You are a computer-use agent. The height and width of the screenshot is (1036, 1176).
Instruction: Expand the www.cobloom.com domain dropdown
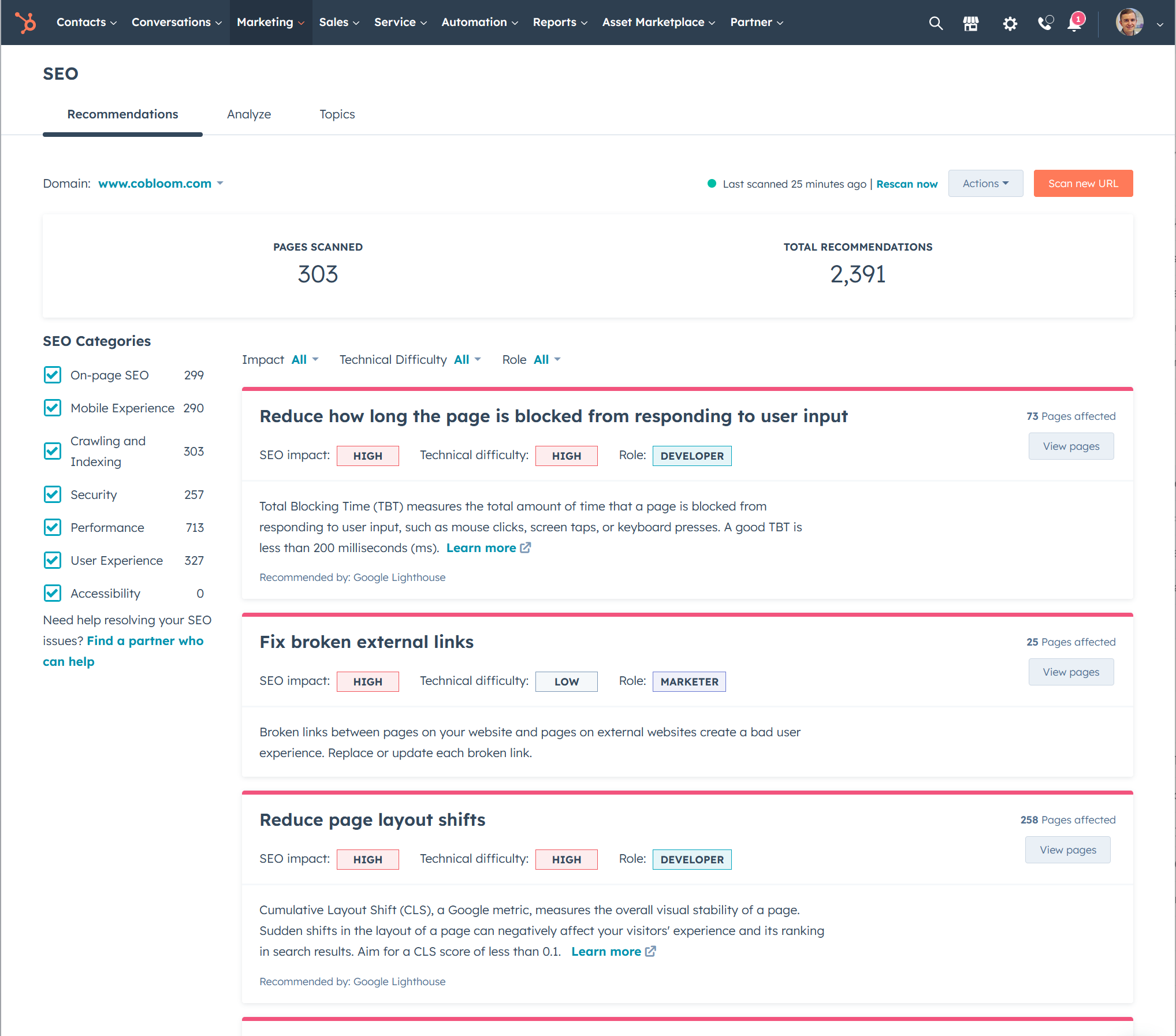click(161, 184)
